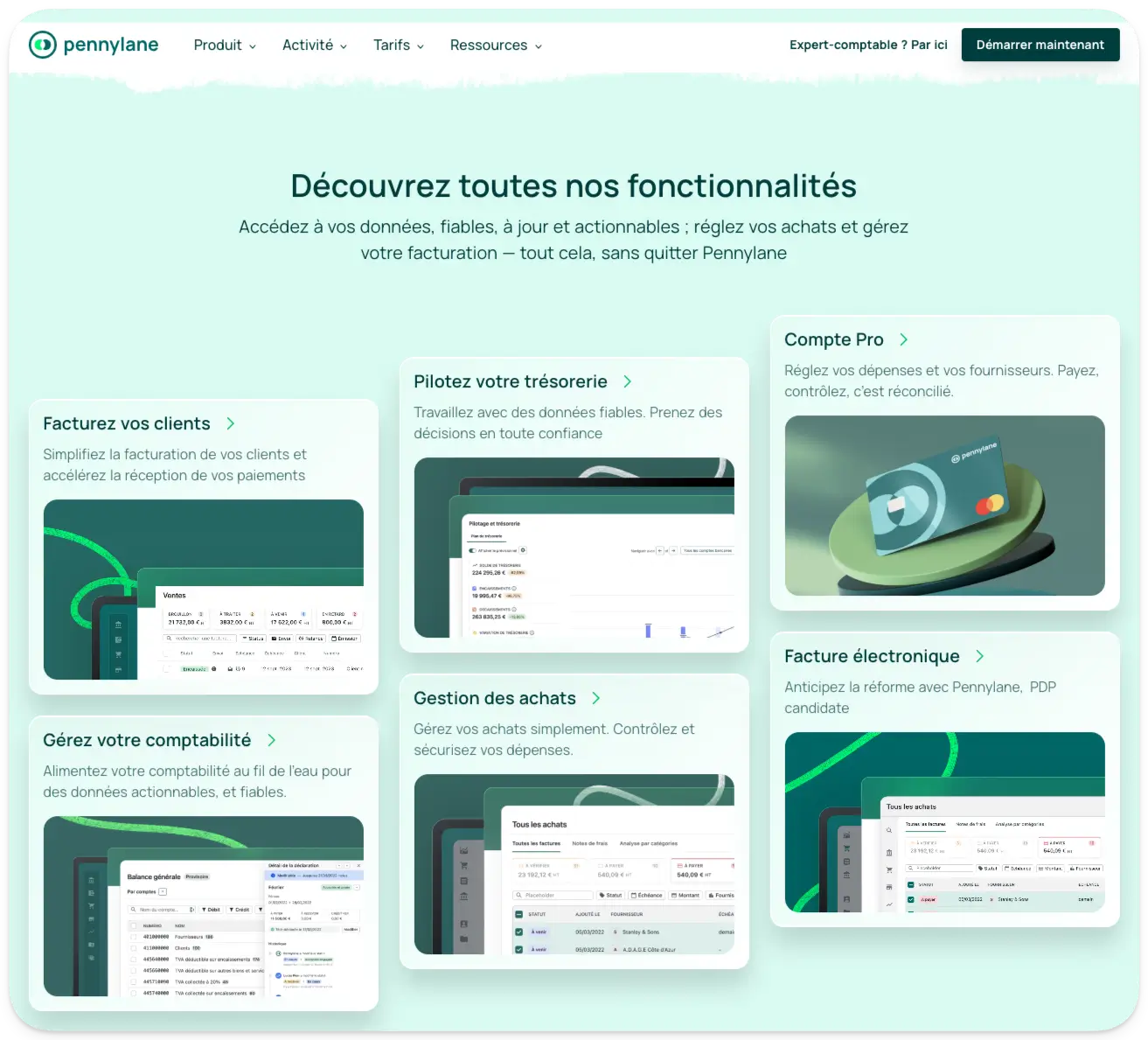The height and width of the screenshot is (1040, 1148).
Task: Click text 'Anticipez la réforme avec Pennylane'
Action: click(902, 688)
